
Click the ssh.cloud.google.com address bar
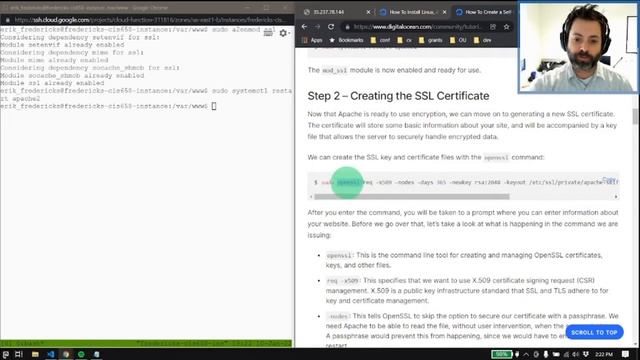tap(150, 20)
